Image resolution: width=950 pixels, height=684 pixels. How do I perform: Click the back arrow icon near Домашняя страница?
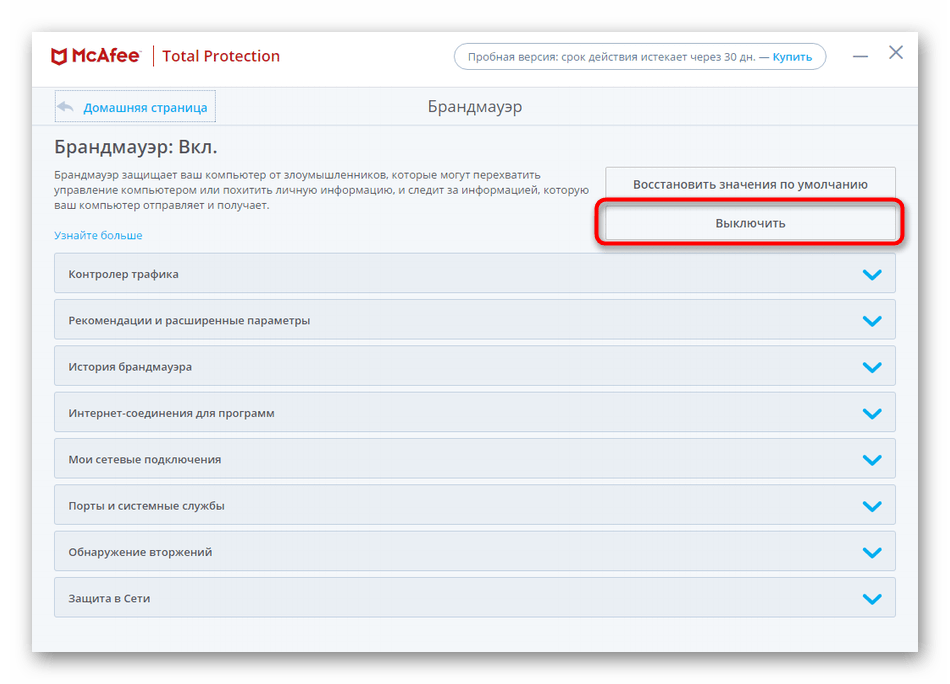[65, 107]
